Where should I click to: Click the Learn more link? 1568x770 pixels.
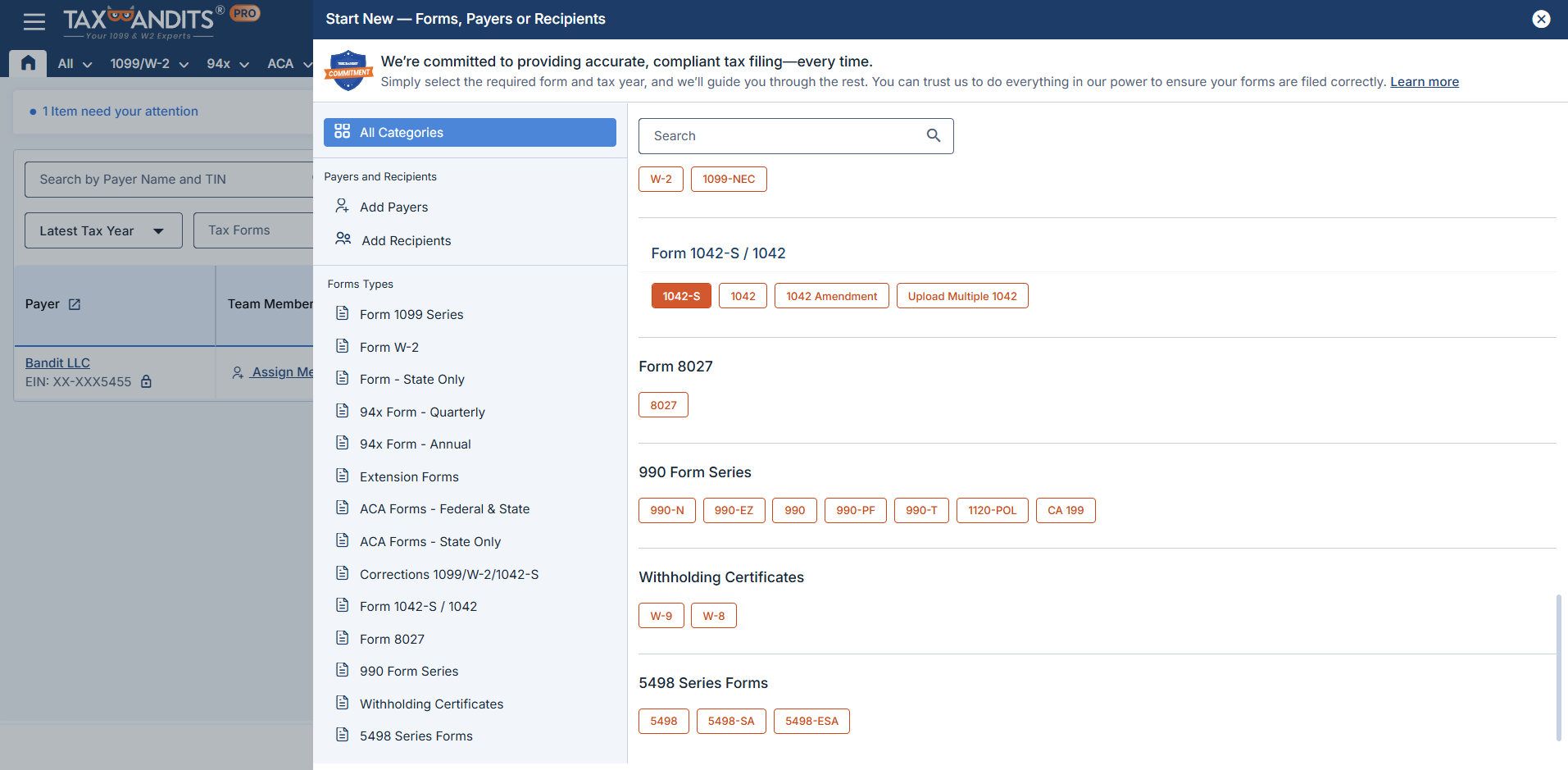(1424, 82)
